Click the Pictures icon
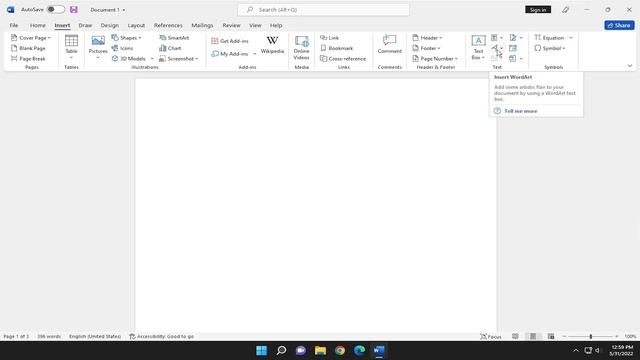Viewport: 640px width, 360px height. click(98, 41)
